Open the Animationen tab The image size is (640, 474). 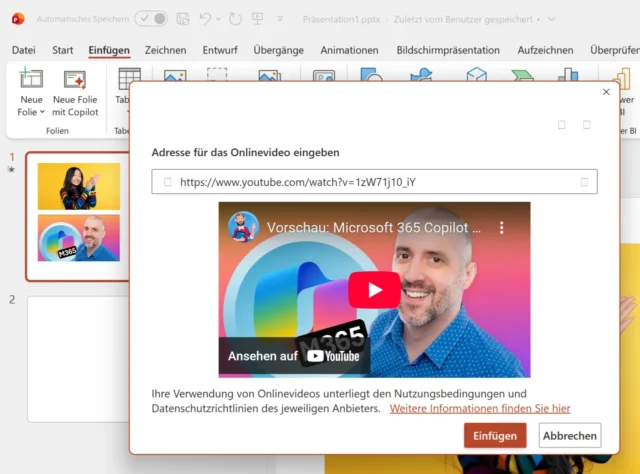349,50
